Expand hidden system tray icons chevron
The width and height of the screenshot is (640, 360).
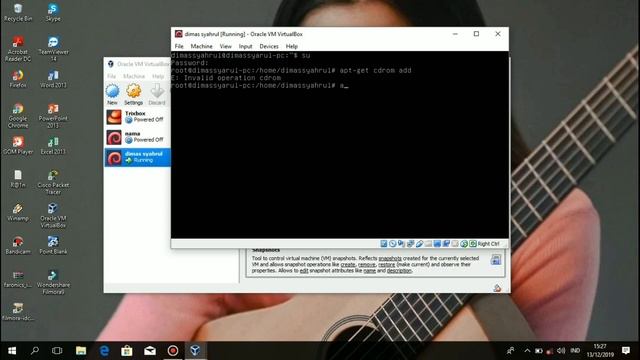pos(527,351)
